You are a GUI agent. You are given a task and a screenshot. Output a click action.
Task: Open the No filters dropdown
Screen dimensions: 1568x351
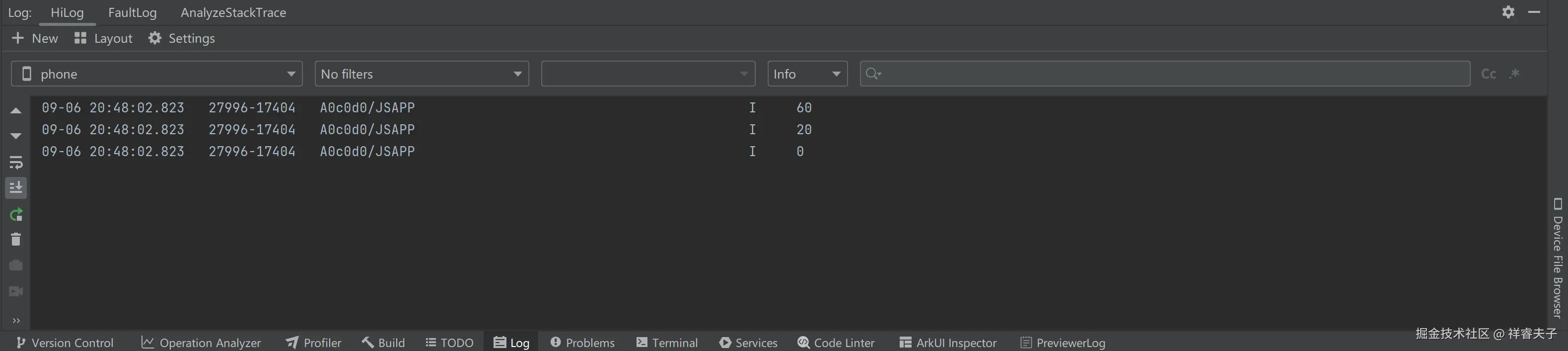[421, 74]
